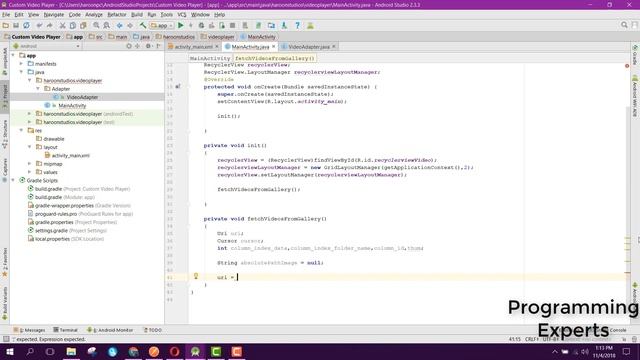The height and width of the screenshot is (360, 640).
Task: Click the Paste icon in the toolbar
Action: coord(83,25)
